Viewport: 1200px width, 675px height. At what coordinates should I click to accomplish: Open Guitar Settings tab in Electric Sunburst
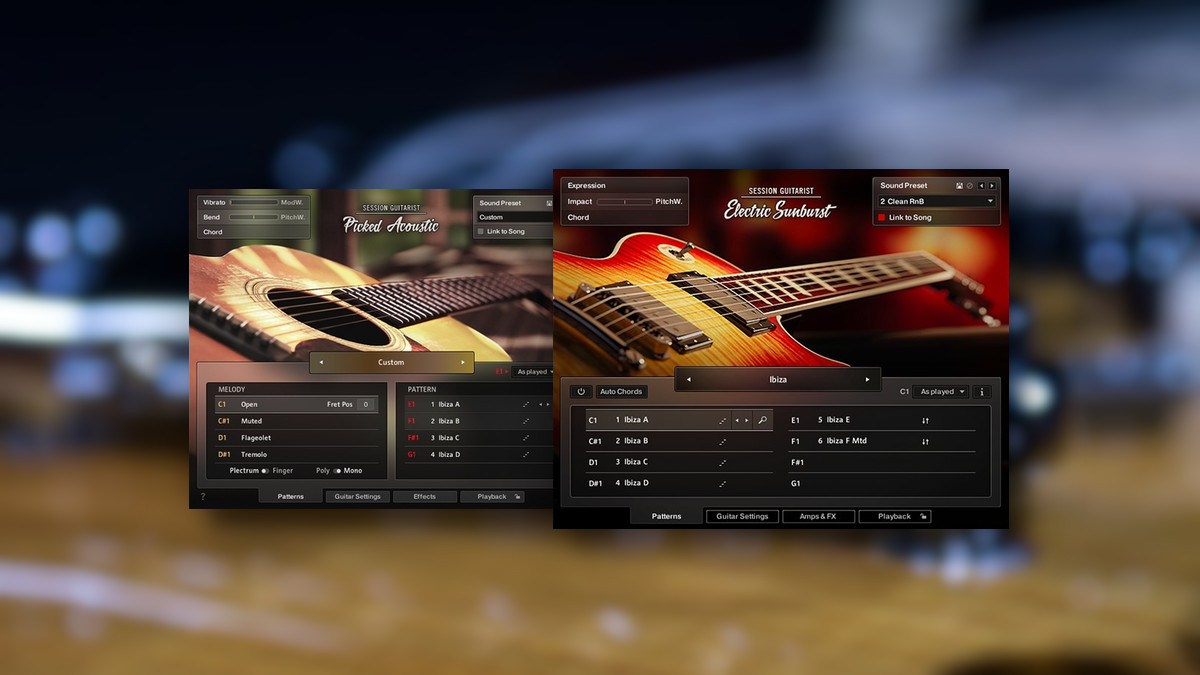(742, 516)
